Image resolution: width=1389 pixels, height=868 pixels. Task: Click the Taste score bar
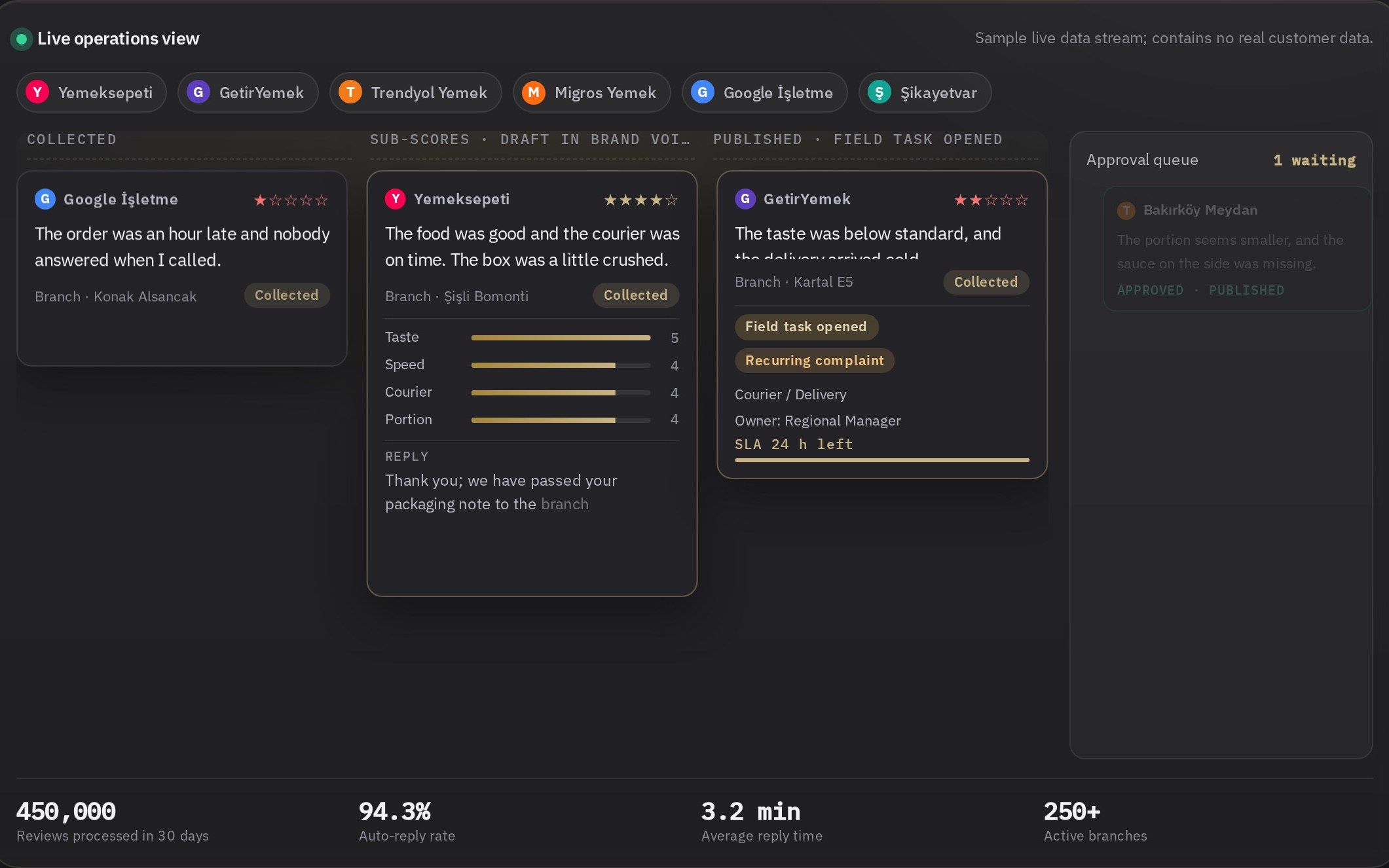(561, 338)
